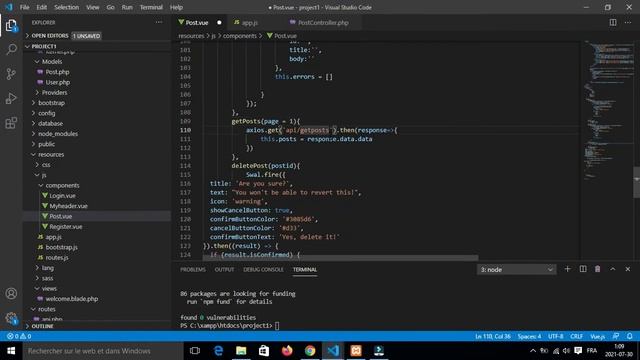
Task: Collapse the components folder
Action: 62,185
